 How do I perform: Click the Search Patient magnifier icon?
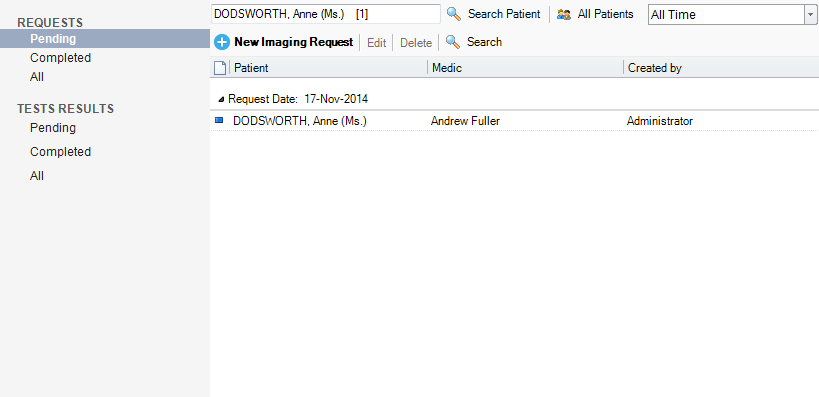coord(454,14)
